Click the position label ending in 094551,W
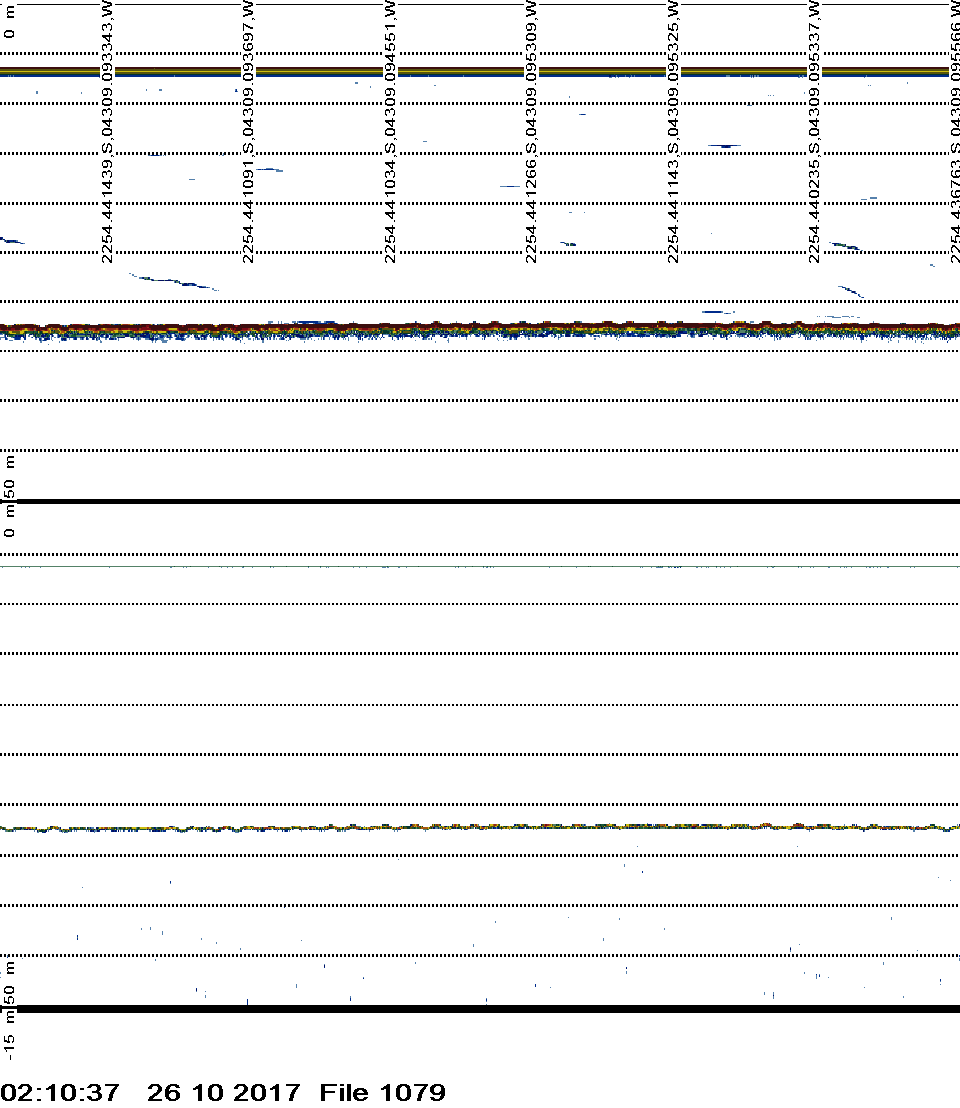 [390, 130]
